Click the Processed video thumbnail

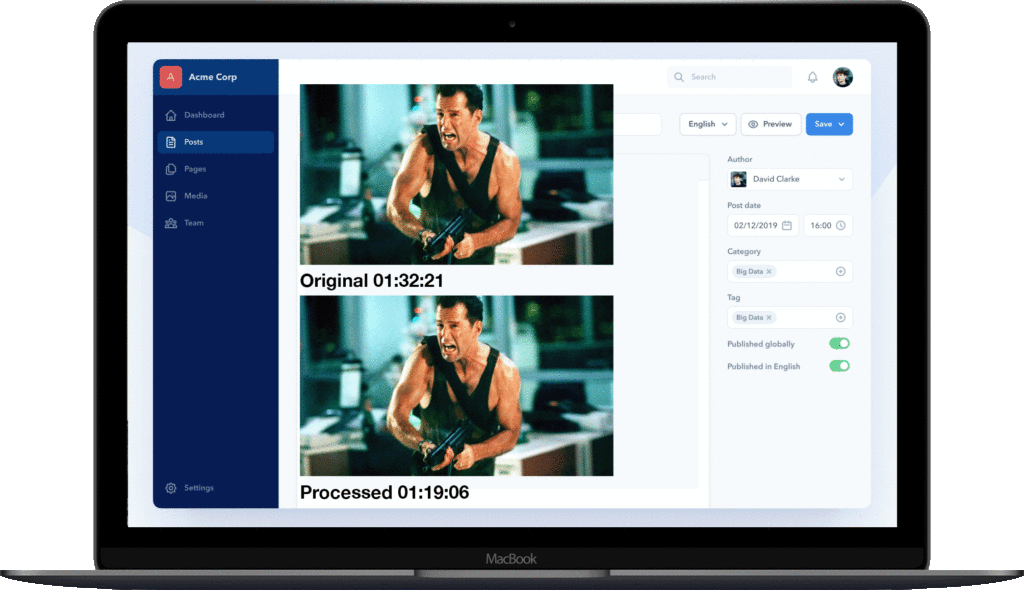456,385
